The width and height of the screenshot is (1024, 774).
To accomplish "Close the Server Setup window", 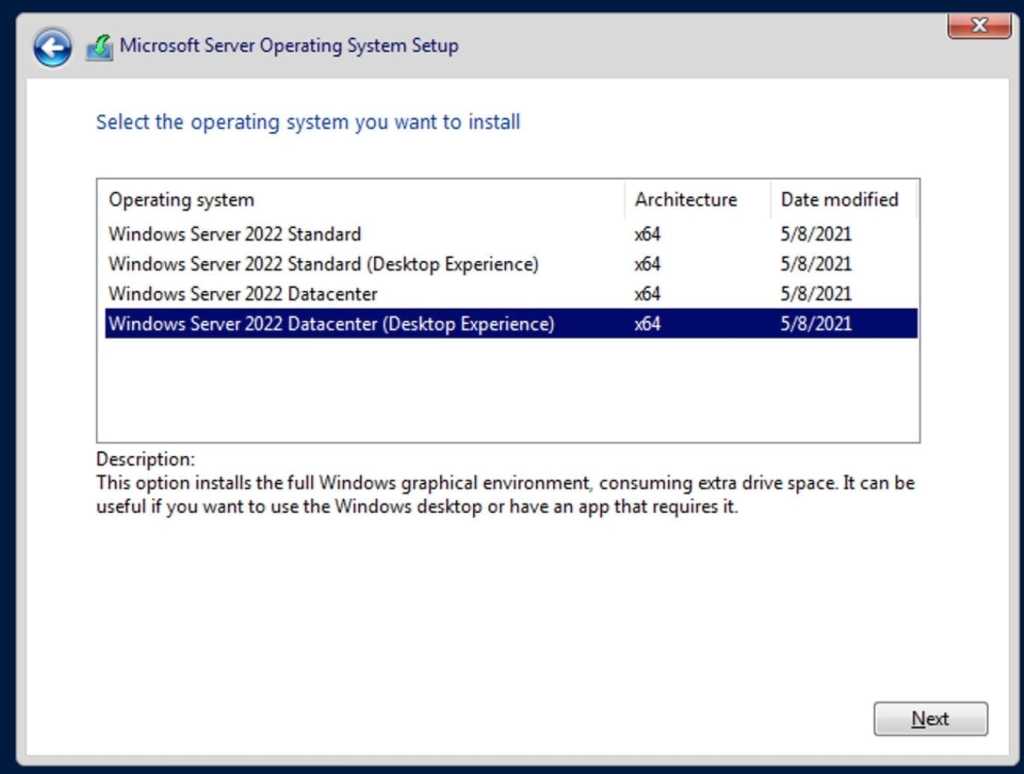I will point(978,25).
